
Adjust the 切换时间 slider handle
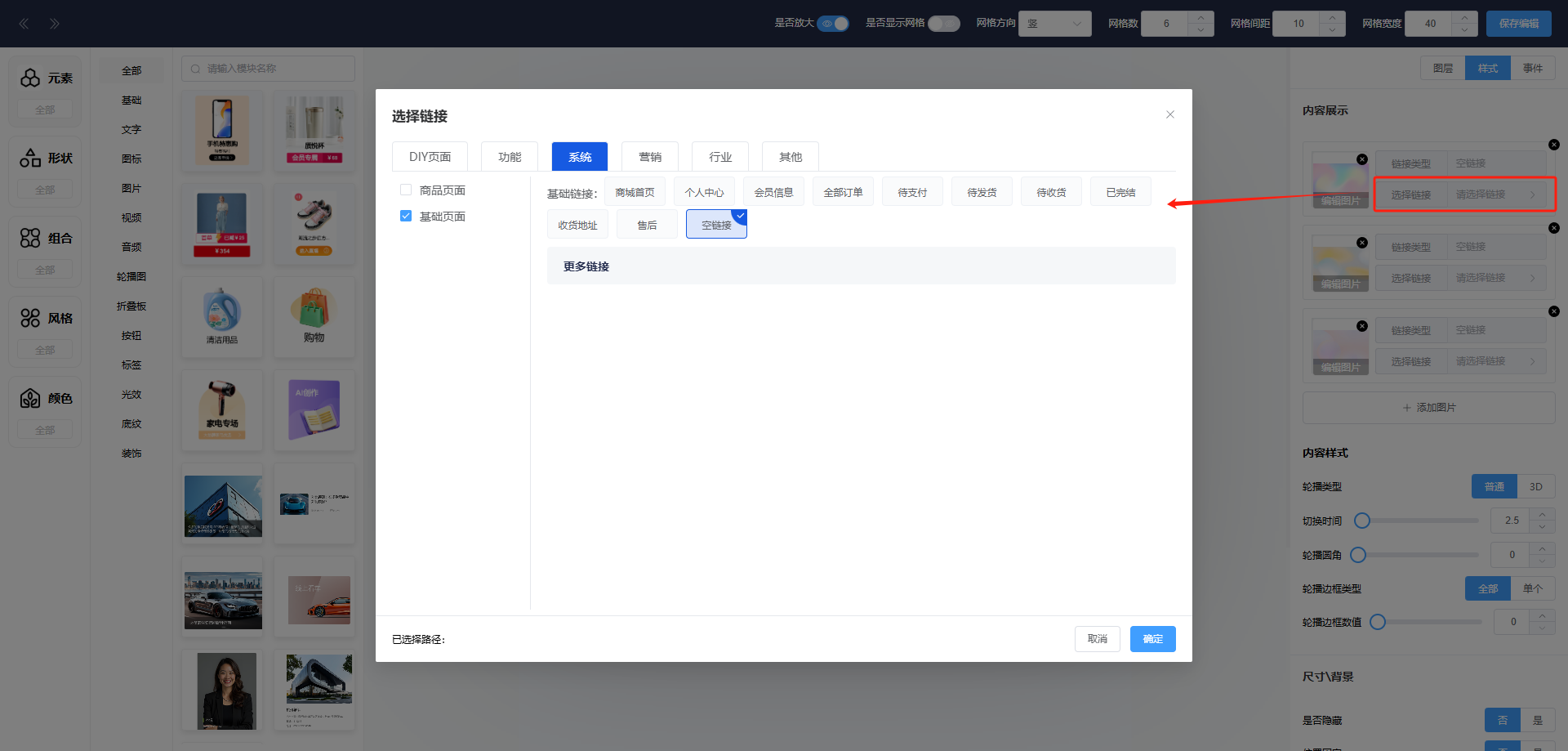coord(1362,521)
